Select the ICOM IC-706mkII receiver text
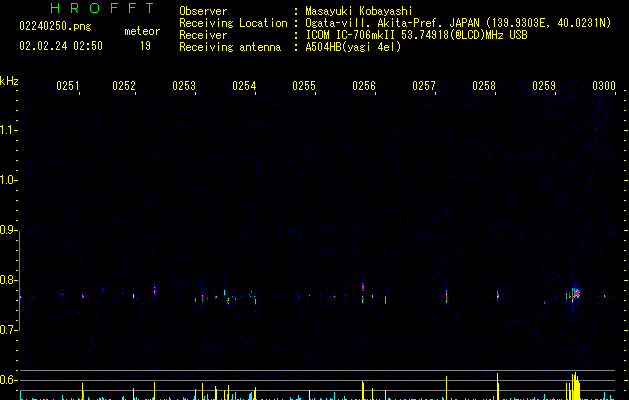This screenshot has height=400, width=629. pyautogui.click(x=416, y=35)
